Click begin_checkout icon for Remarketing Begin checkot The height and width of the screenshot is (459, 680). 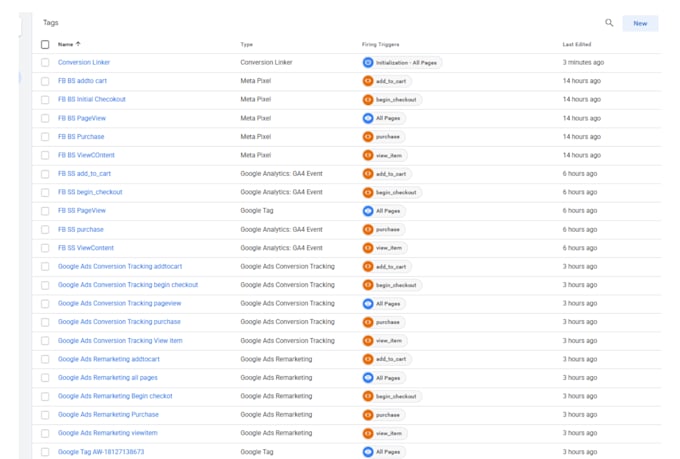point(368,396)
